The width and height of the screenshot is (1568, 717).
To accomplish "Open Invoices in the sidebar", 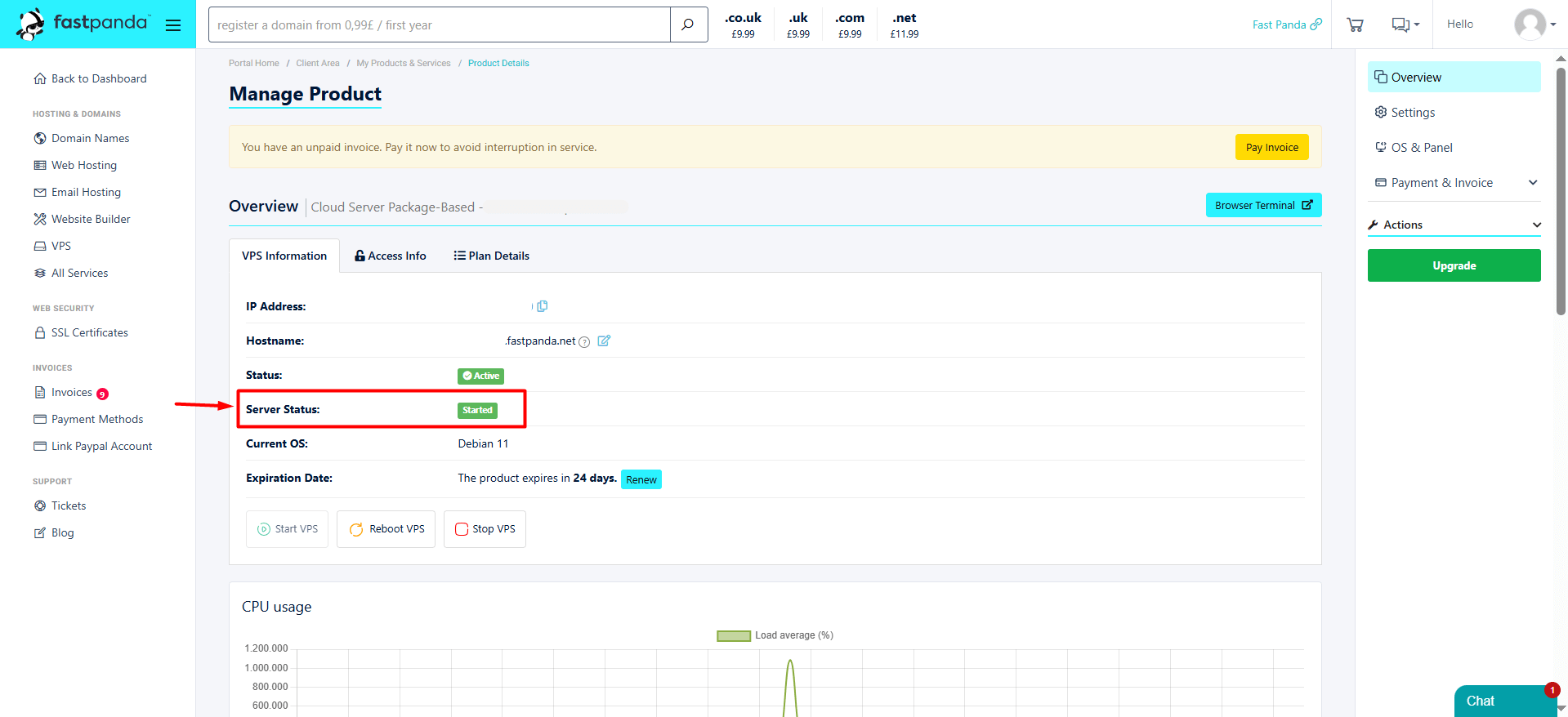I will [x=72, y=392].
